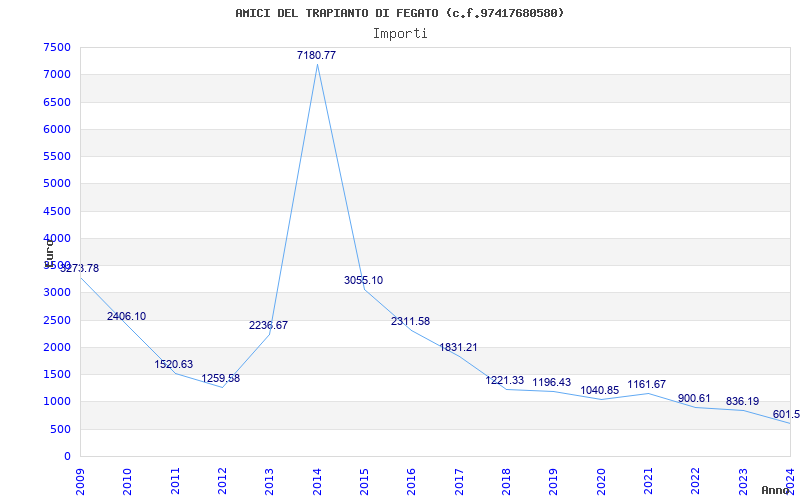Select the 1161.67 data label
The width and height of the screenshot is (800, 500).
pyautogui.click(x=646, y=385)
